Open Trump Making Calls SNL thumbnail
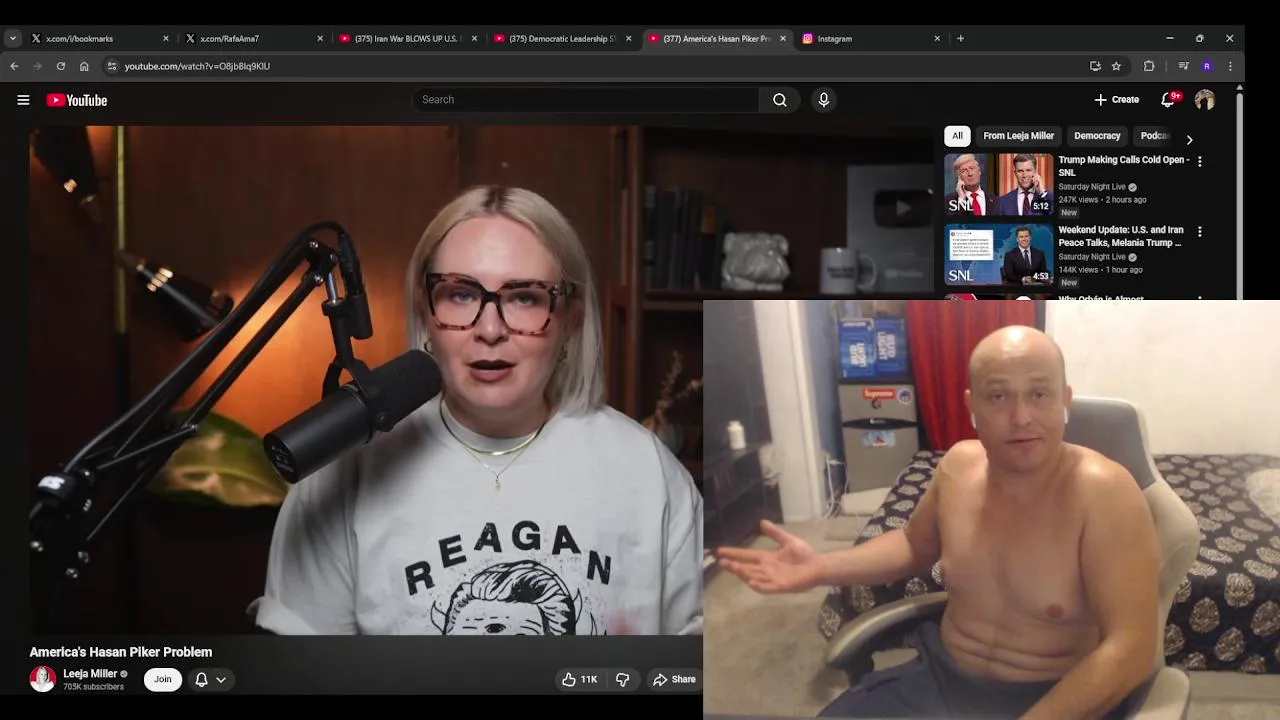1280x720 pixels. [999, 184]
